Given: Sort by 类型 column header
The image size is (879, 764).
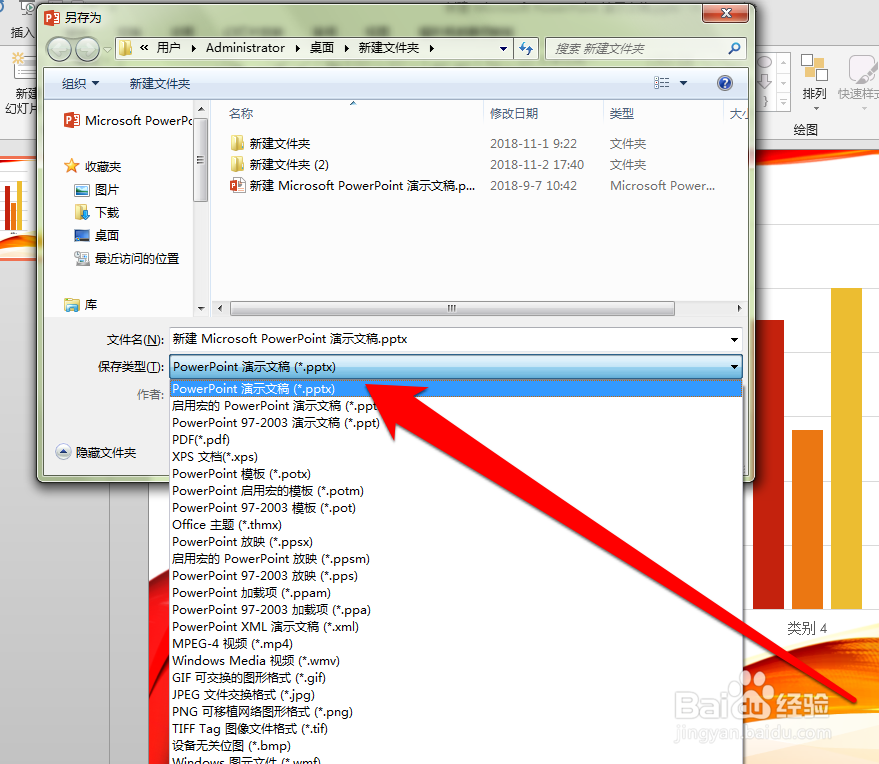Looking at the screenshot, I should click(x=622, y=113).
